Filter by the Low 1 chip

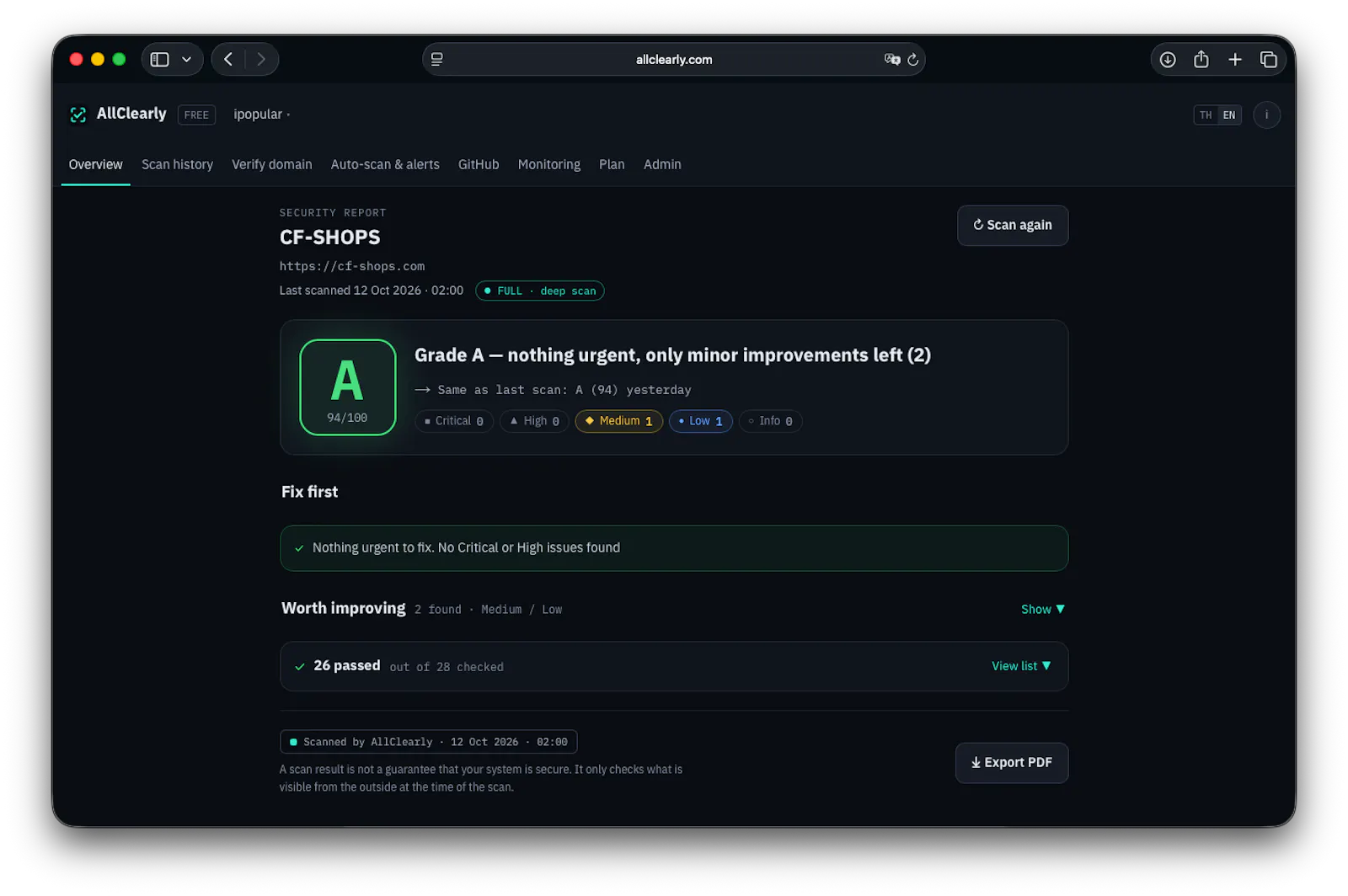tap(701, 421)
